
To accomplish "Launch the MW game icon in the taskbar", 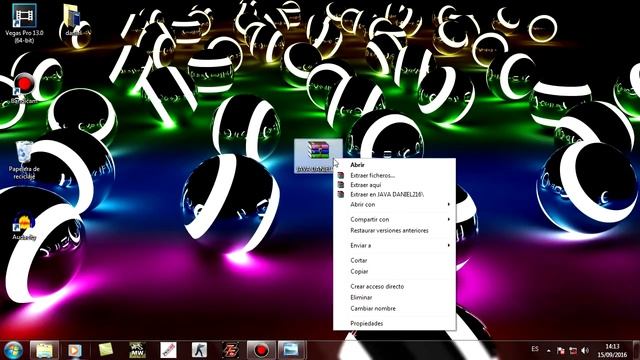I will click(137, 350).
